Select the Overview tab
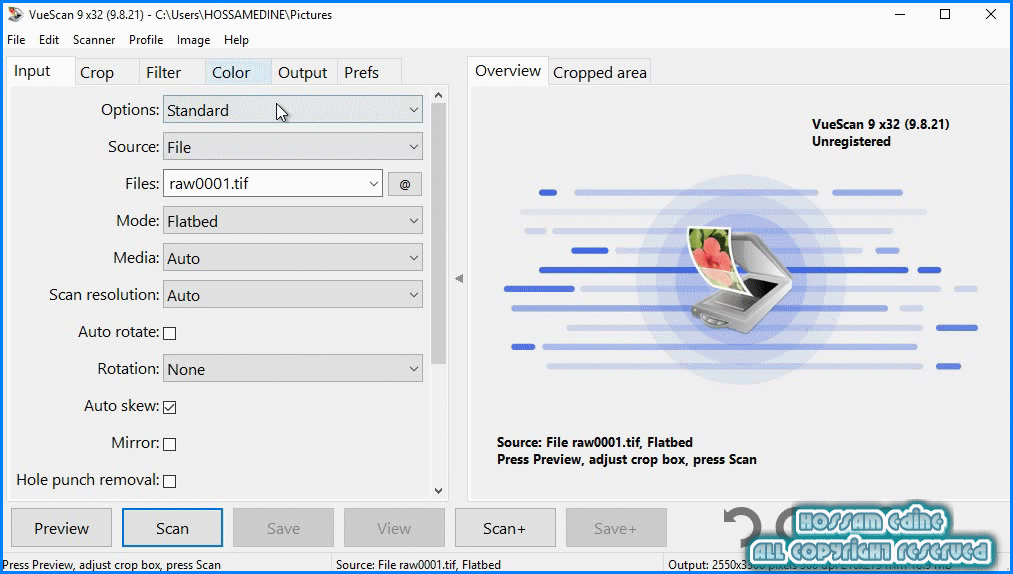 point(508,71)
